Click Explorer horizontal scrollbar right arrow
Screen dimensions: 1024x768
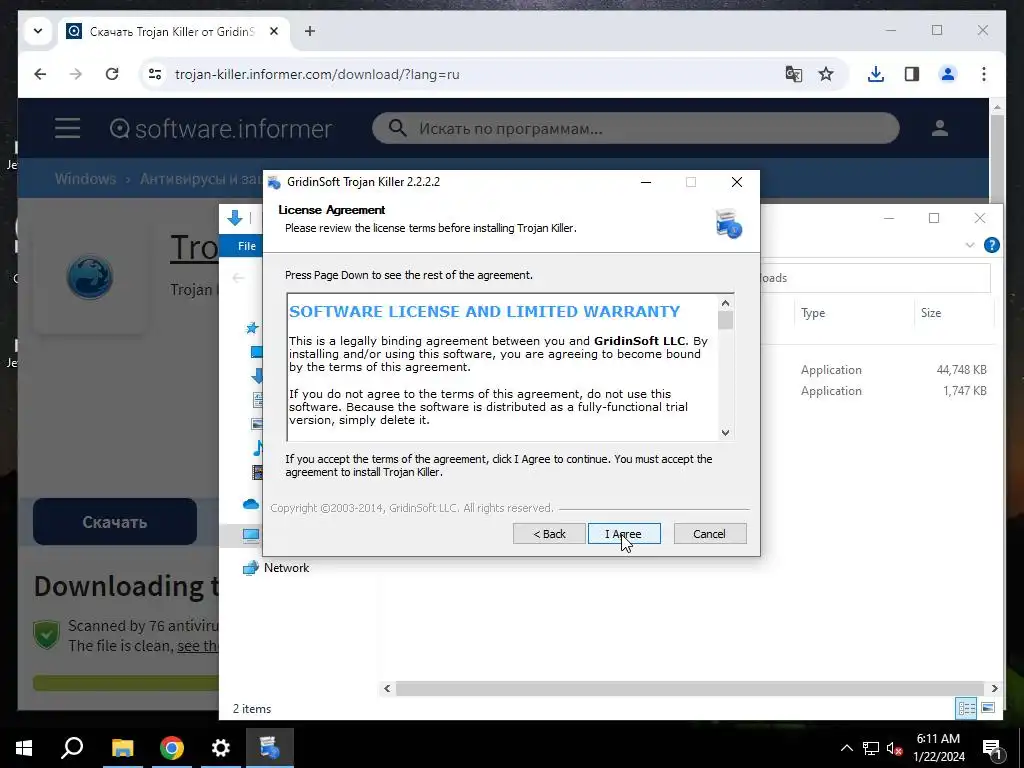(x=994, y=688)
